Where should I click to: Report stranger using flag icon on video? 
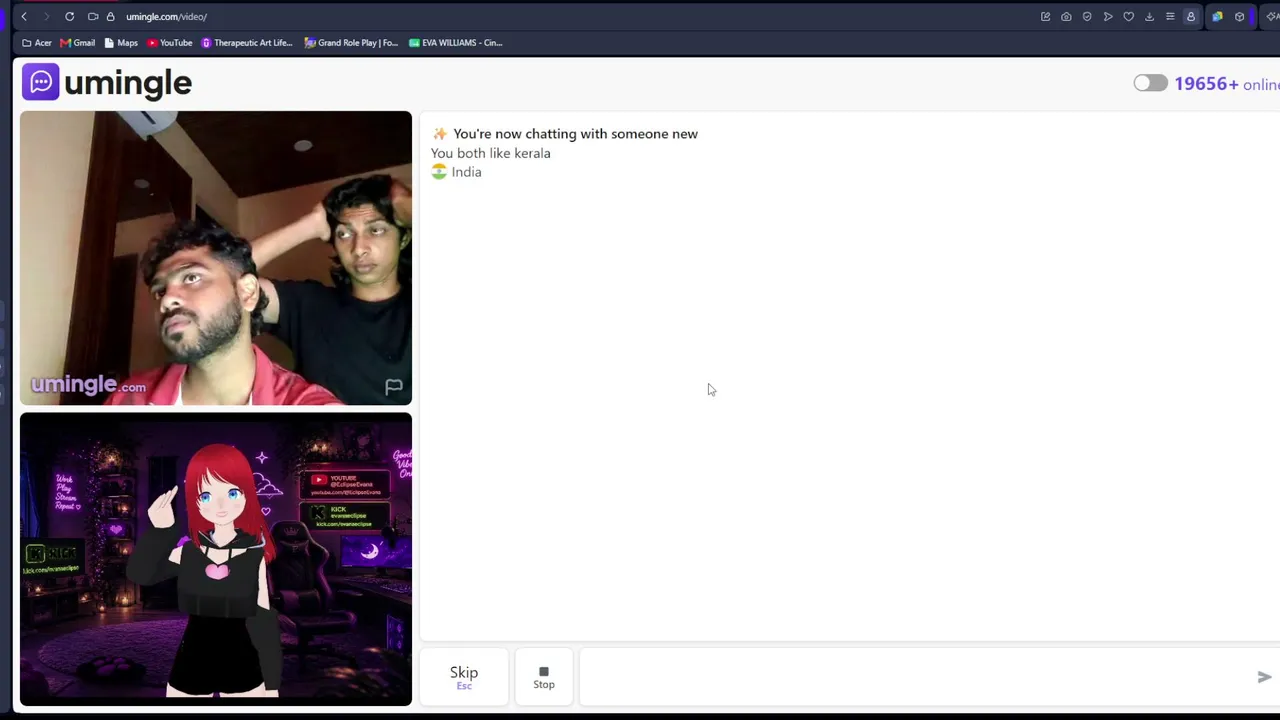[393, 387]
